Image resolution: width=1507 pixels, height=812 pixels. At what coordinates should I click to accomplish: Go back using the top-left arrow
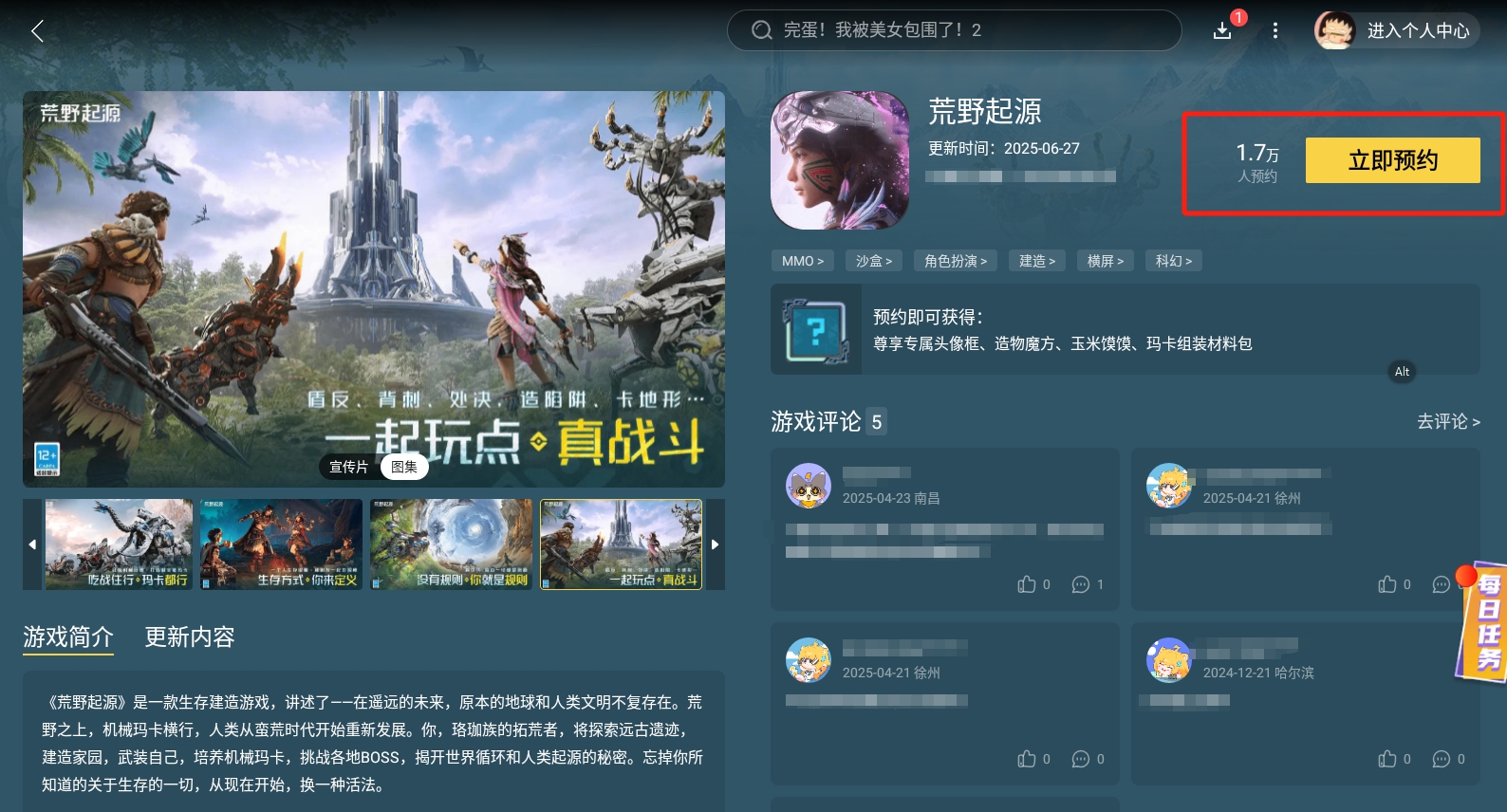(x=38, y=31)
